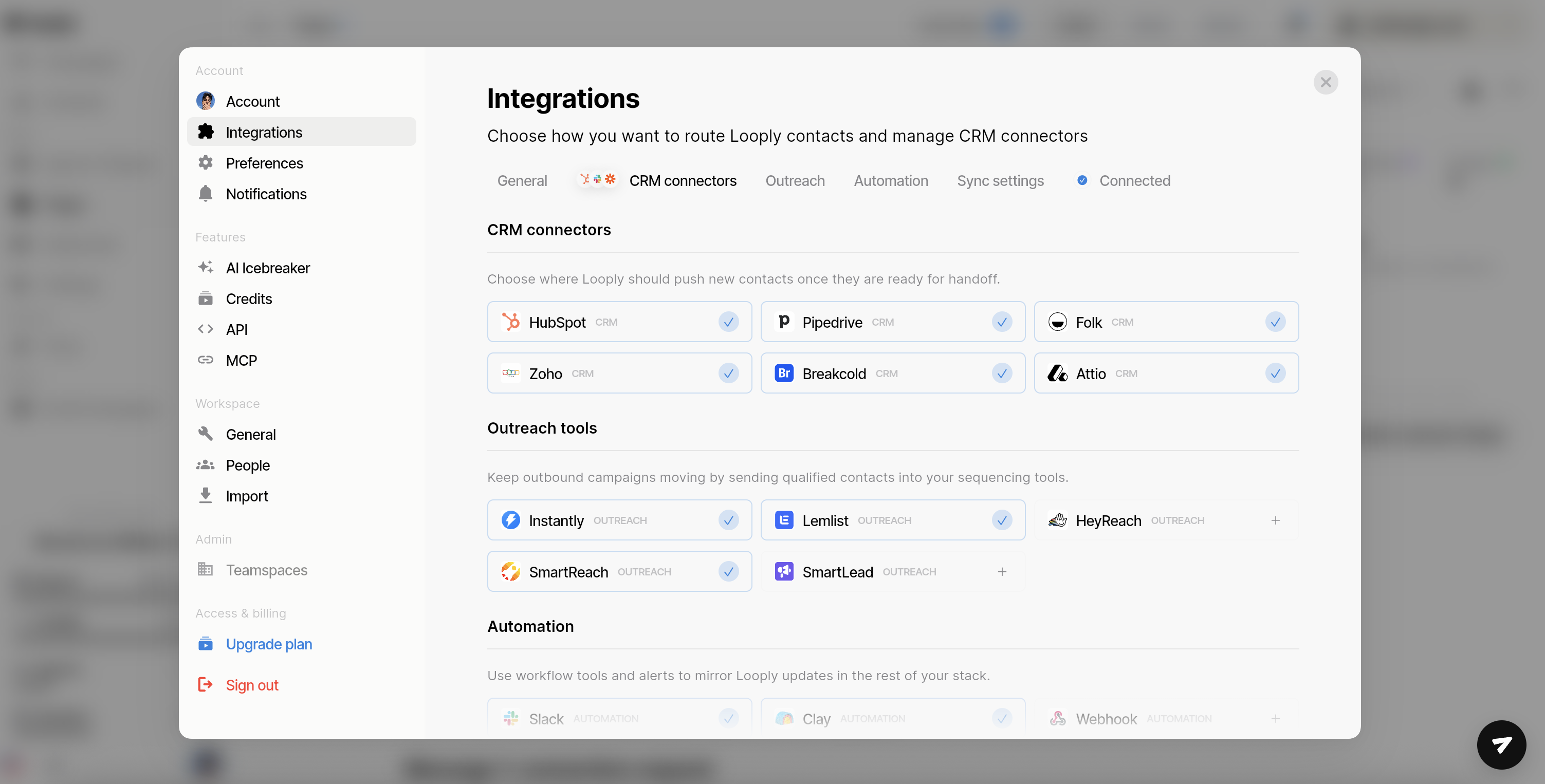Click the account avatar picture
The image size is (1545, 784).
(206, 101)
